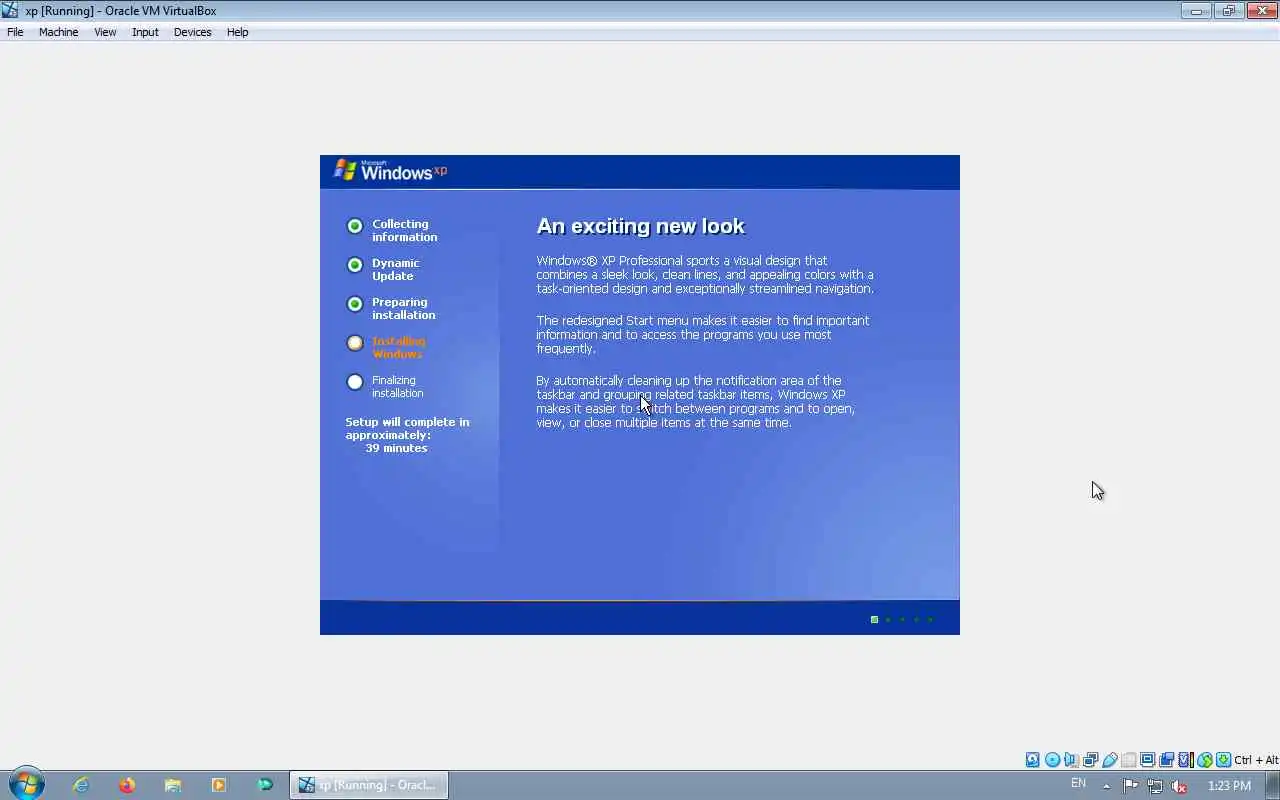Restore down the VirtualBox window
Image resolution: width=1280 pixels, height=800 pixels.
click(x=1229, y=11)
